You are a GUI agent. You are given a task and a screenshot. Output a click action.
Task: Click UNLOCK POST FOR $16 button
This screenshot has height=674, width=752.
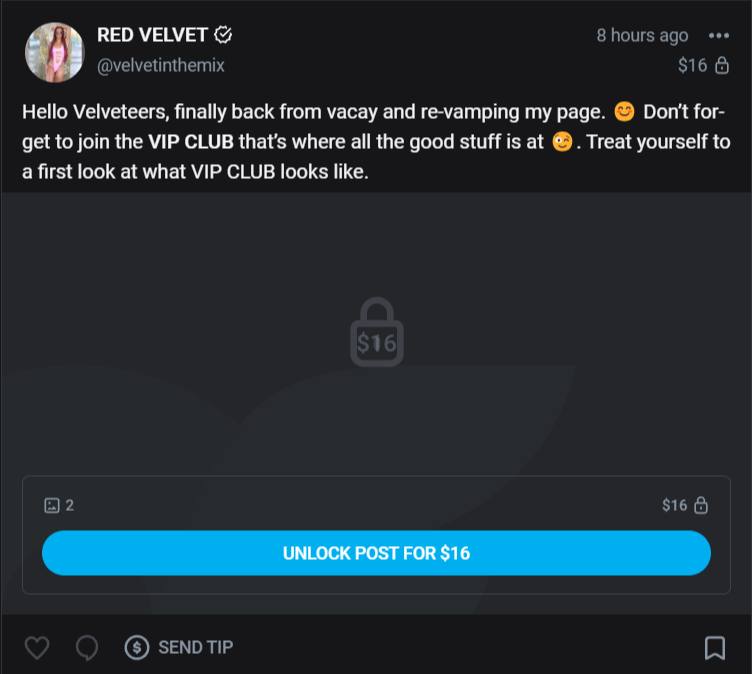tap(376, 553)
